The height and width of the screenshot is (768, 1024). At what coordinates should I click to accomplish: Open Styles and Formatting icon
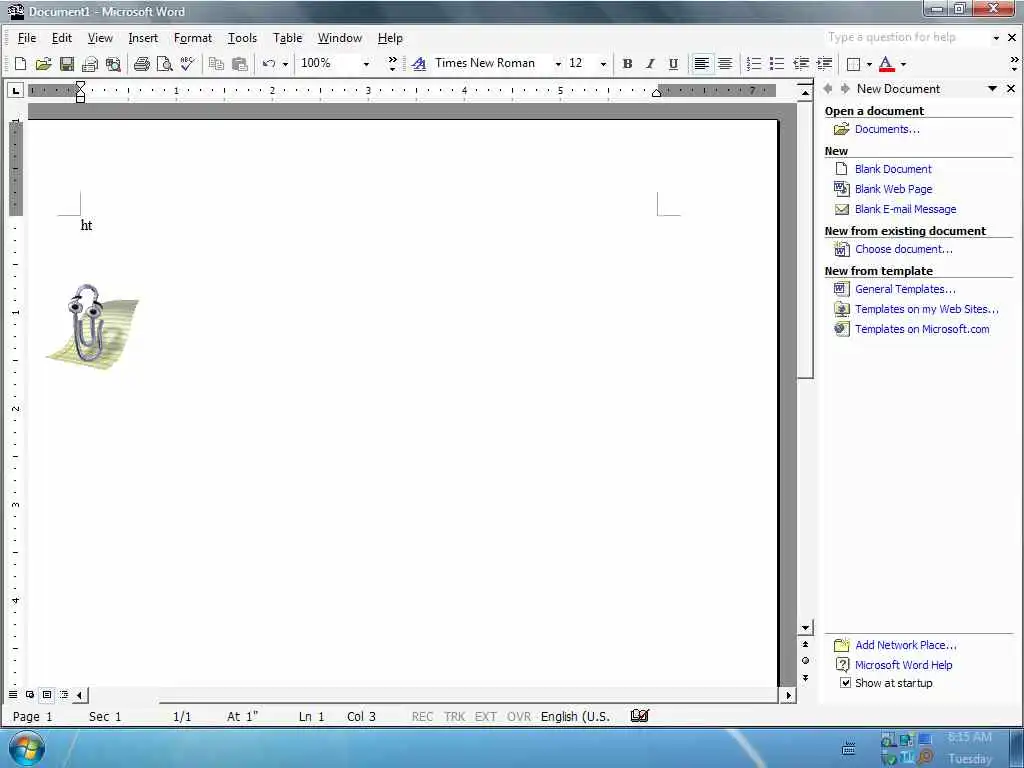(419, 63)
